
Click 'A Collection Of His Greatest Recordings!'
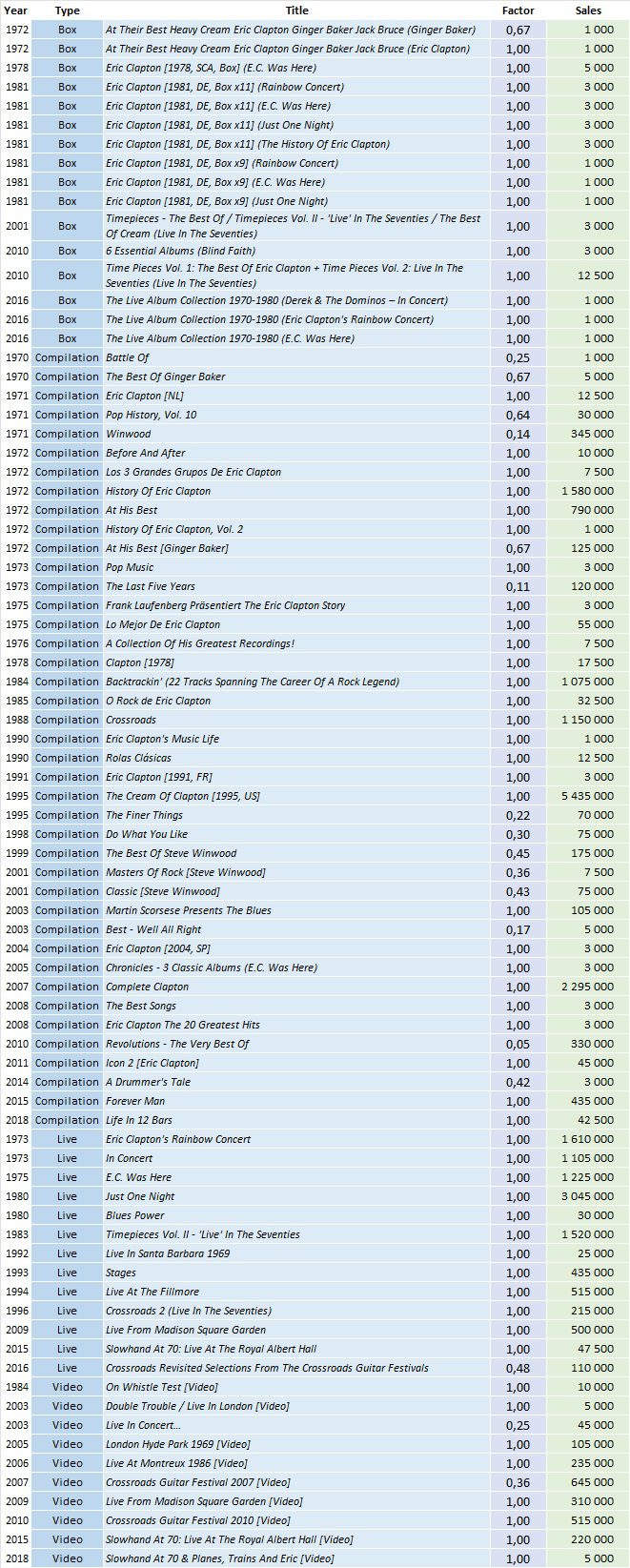pyautogui.click(x=200, y=643)
